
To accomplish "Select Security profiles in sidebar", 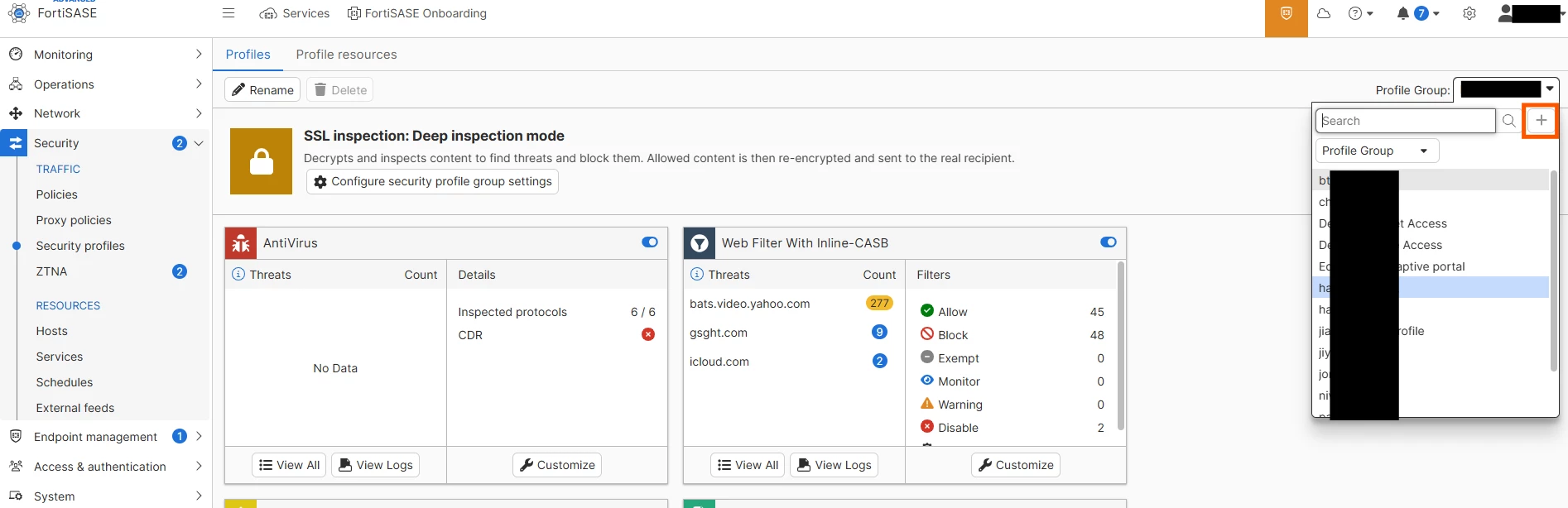I will tap(80, 246).
